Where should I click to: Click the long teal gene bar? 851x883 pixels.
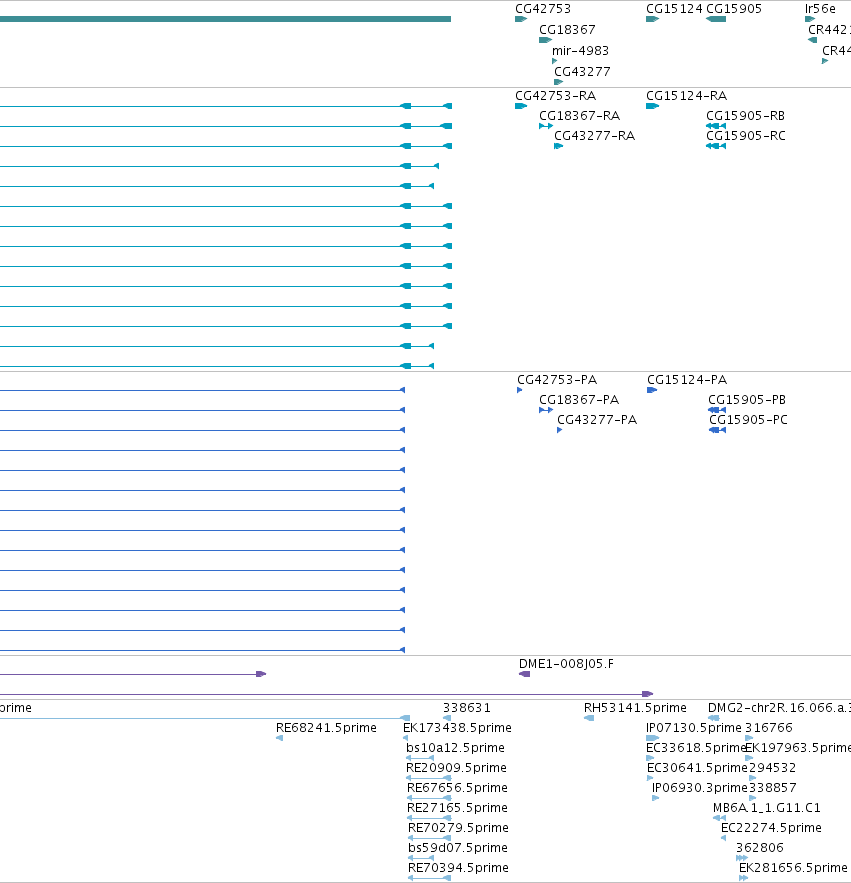coord(225,19)
